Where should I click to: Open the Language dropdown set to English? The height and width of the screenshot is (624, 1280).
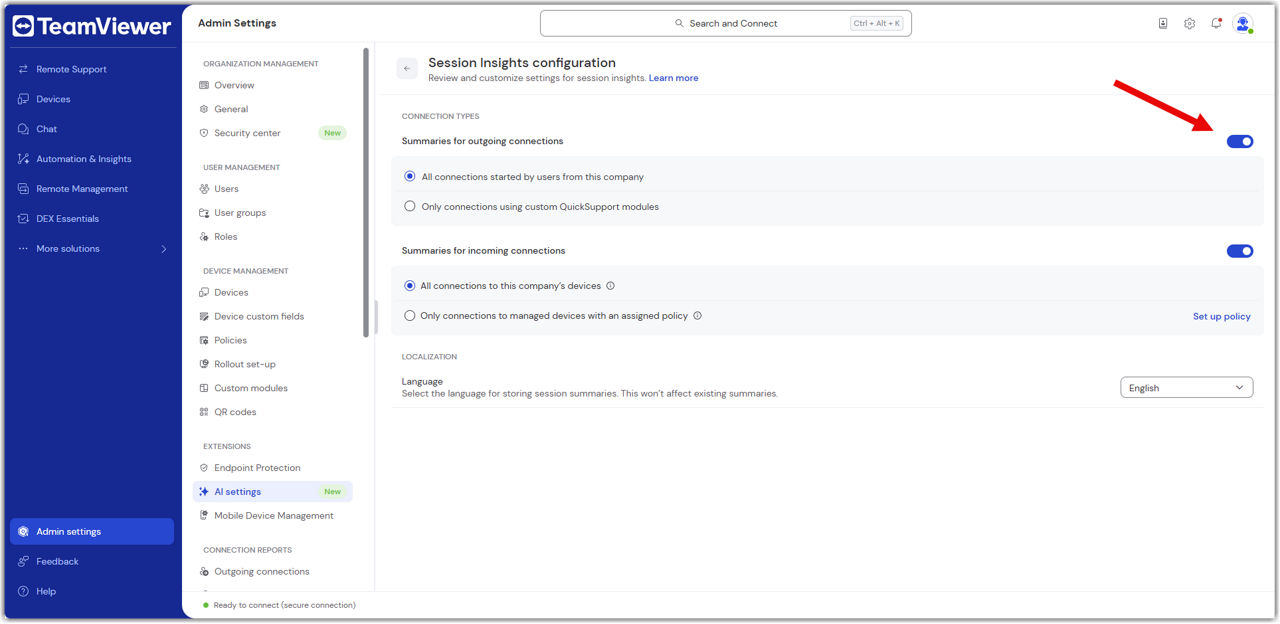(1186, 388)
